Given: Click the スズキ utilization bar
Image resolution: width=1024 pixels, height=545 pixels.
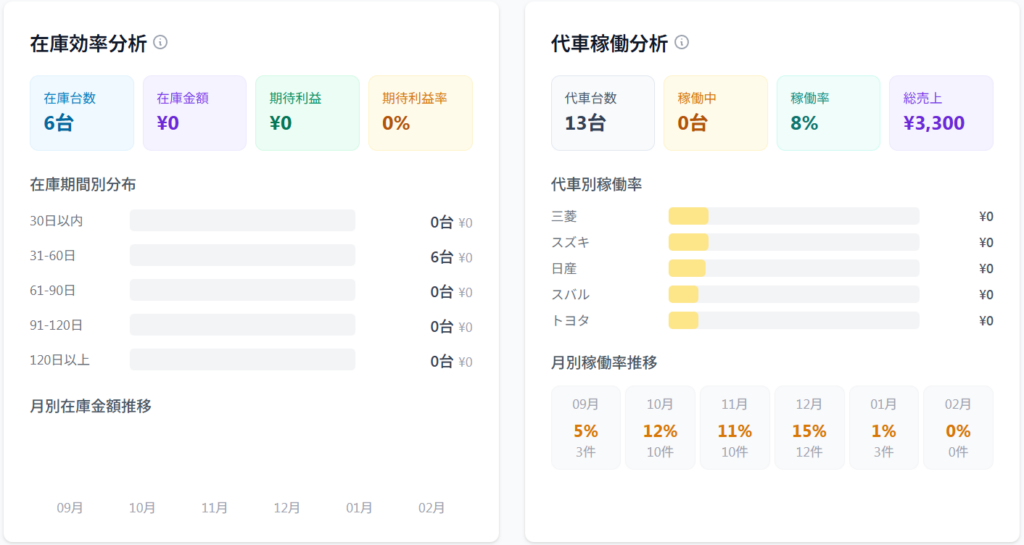Looking at the screenshot, I should point(793,242).
